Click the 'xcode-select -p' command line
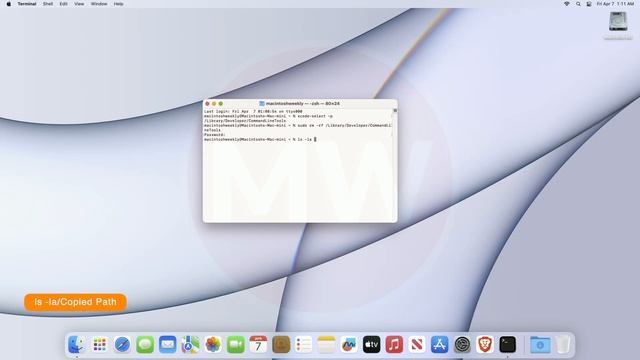The image size is (640, 360). point(268,116)
